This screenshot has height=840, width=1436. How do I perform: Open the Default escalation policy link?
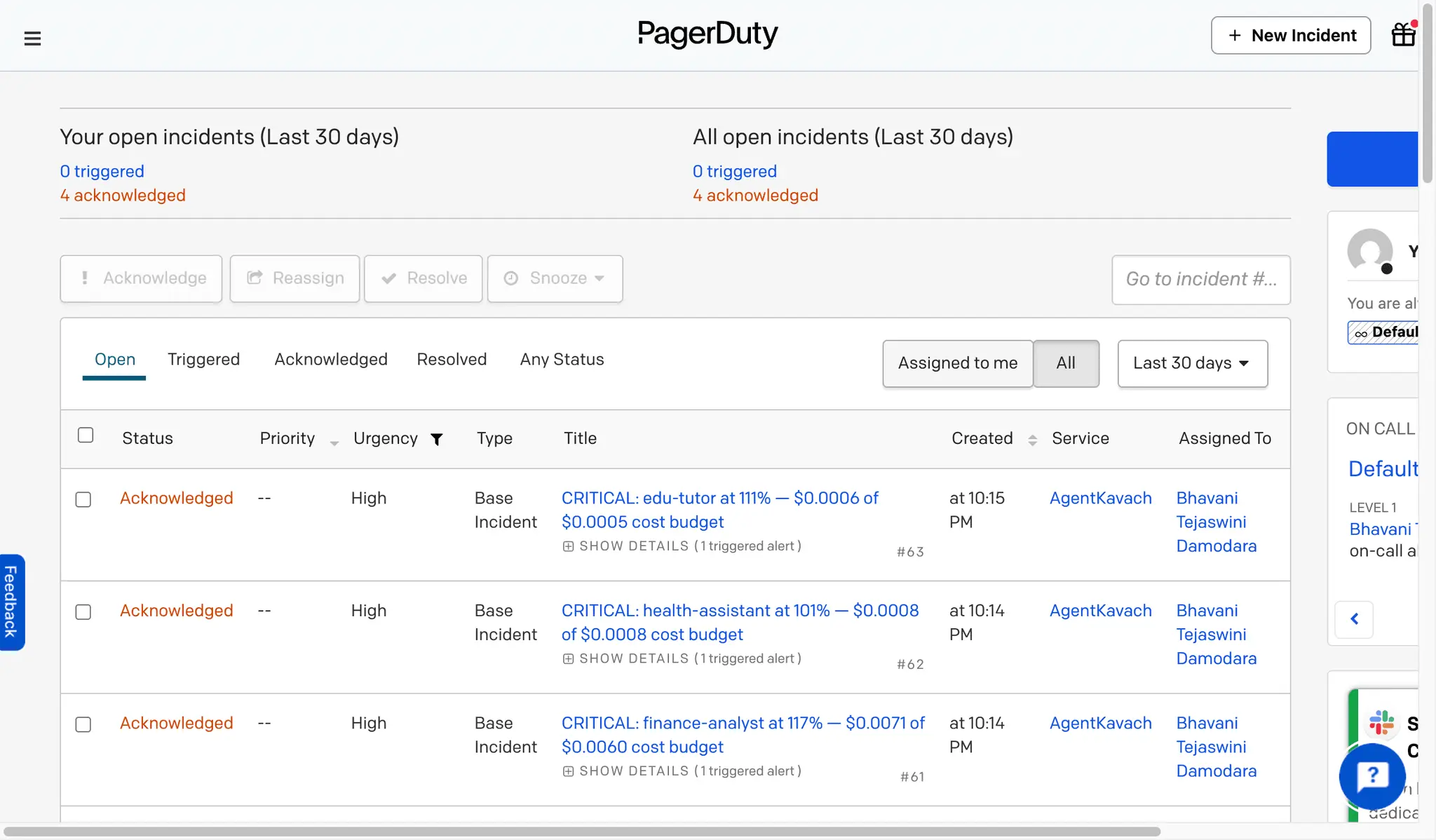point(1383,468)
